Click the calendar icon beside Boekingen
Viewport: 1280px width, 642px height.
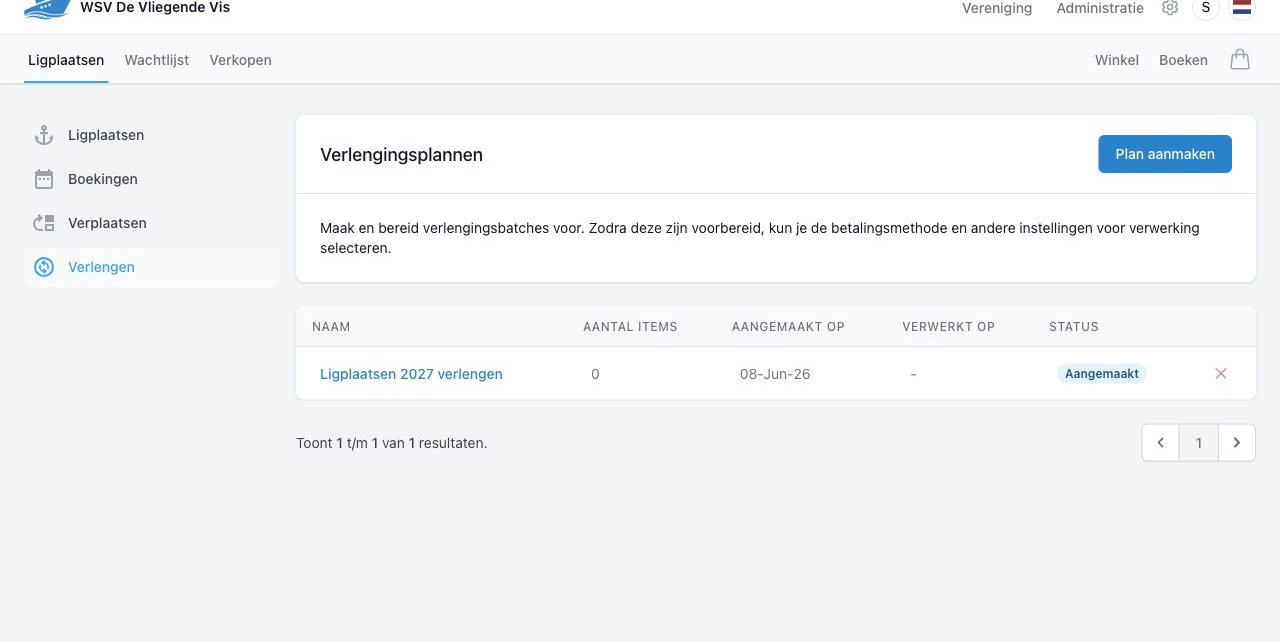[44, 179]
